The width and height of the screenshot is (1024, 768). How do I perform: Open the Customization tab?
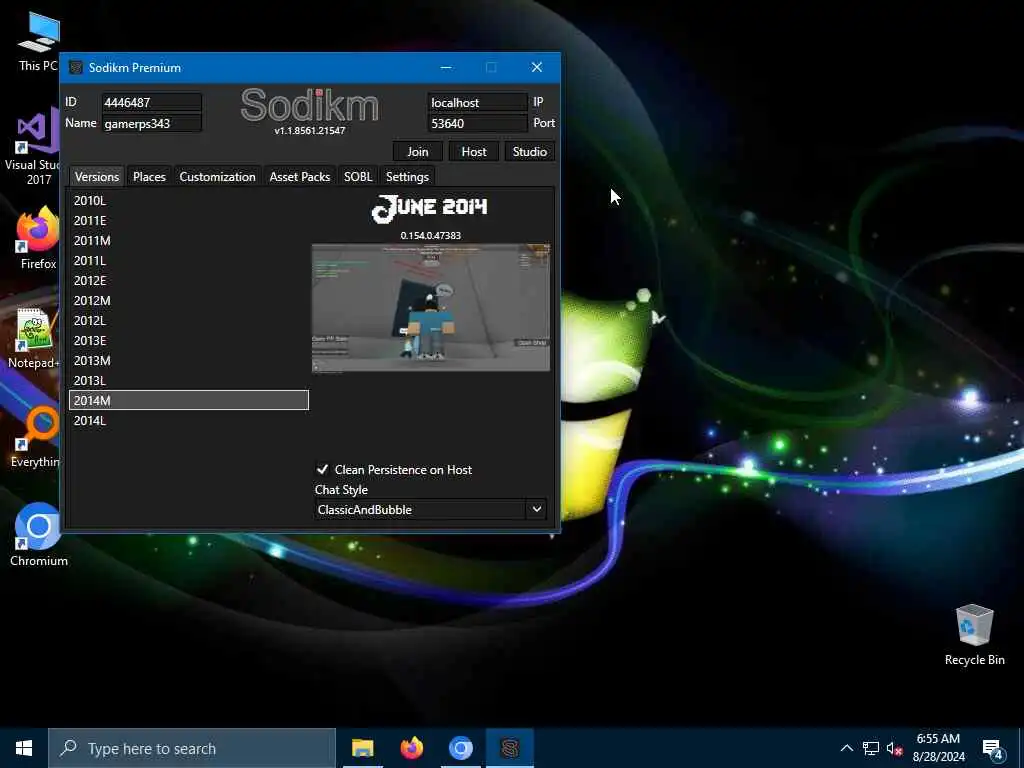(217, 176)
